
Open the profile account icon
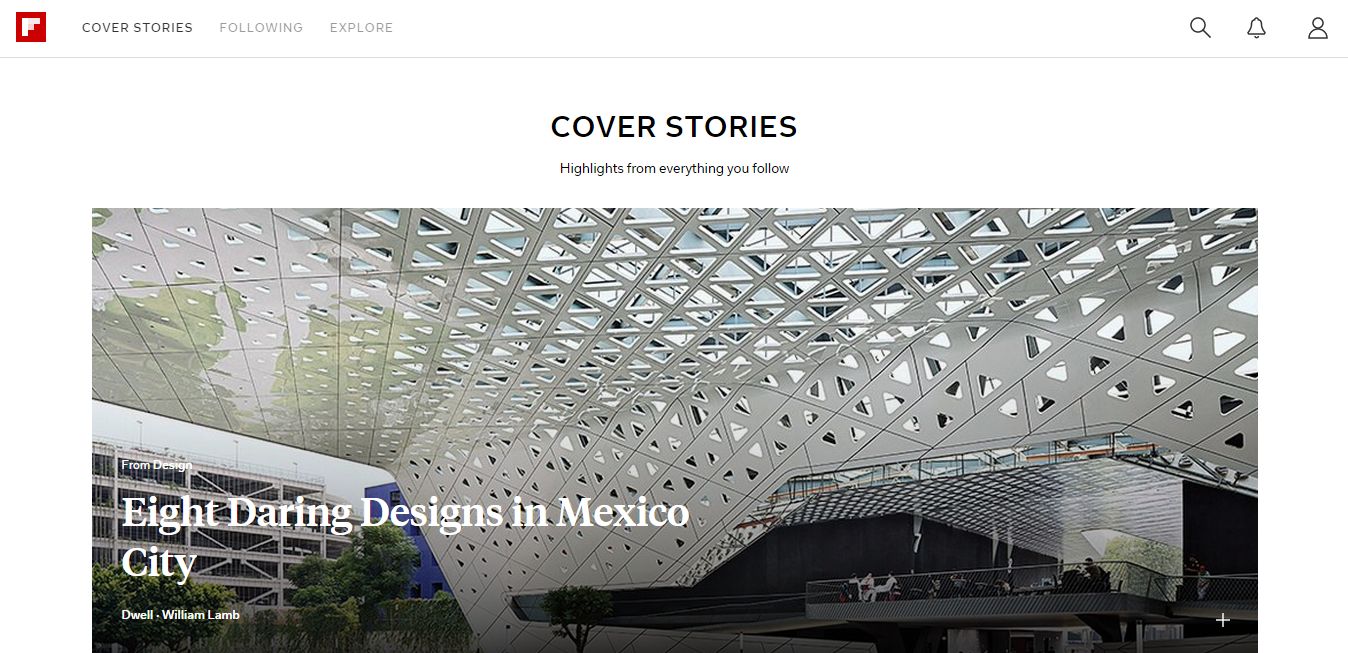1318,28
